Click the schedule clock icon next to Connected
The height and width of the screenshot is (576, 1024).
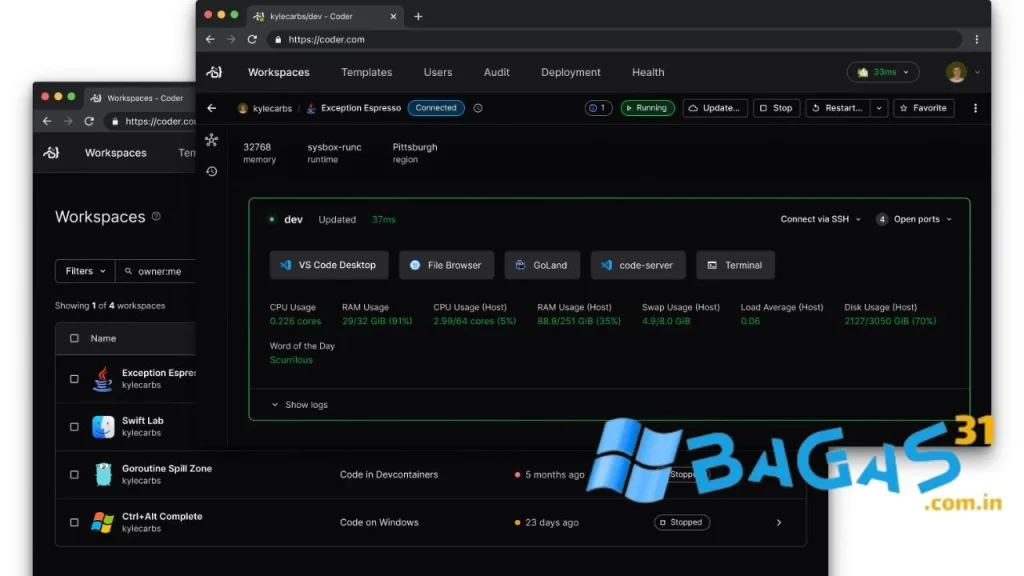tap(478, 108)
